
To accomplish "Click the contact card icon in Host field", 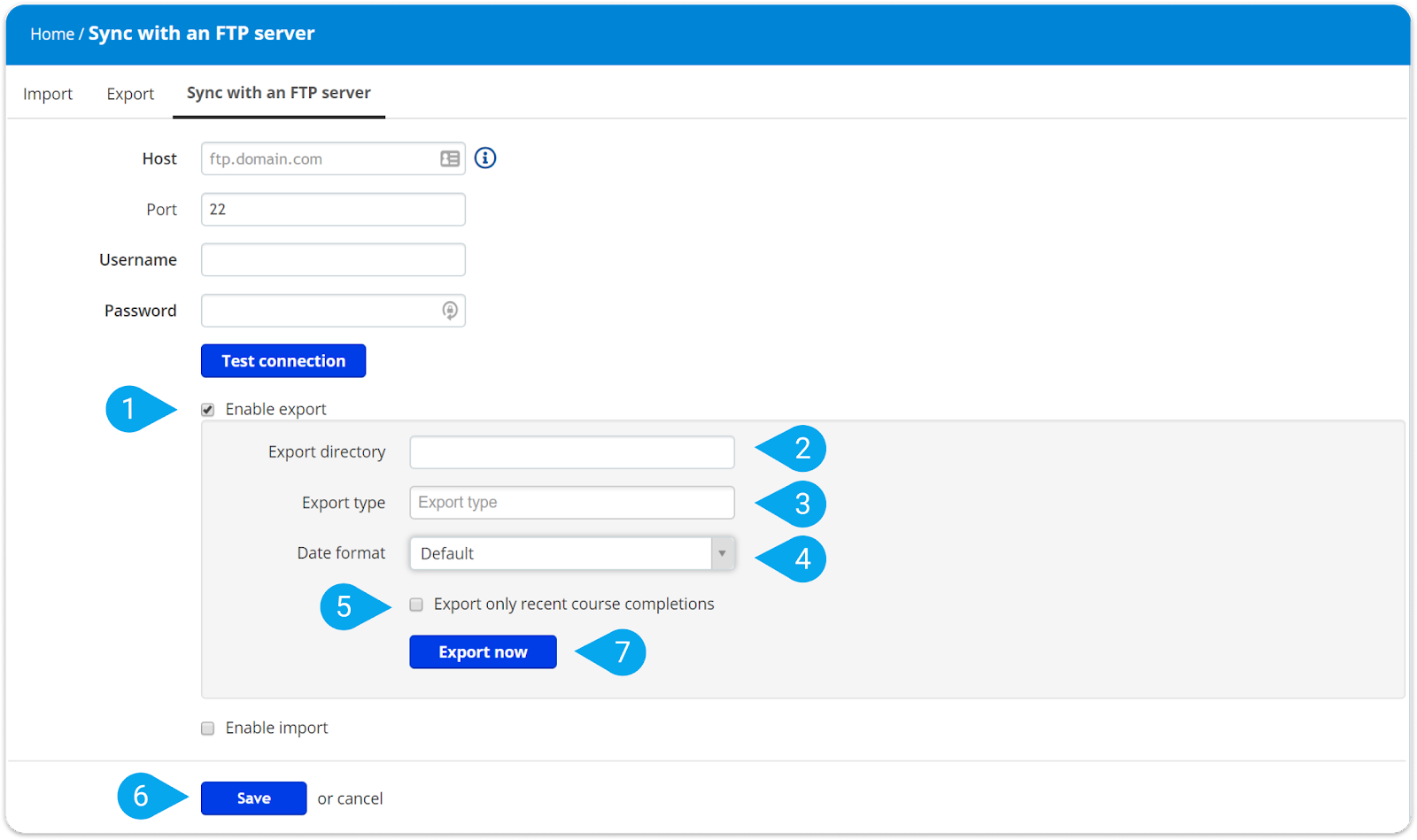I will [x=450, y=159].
